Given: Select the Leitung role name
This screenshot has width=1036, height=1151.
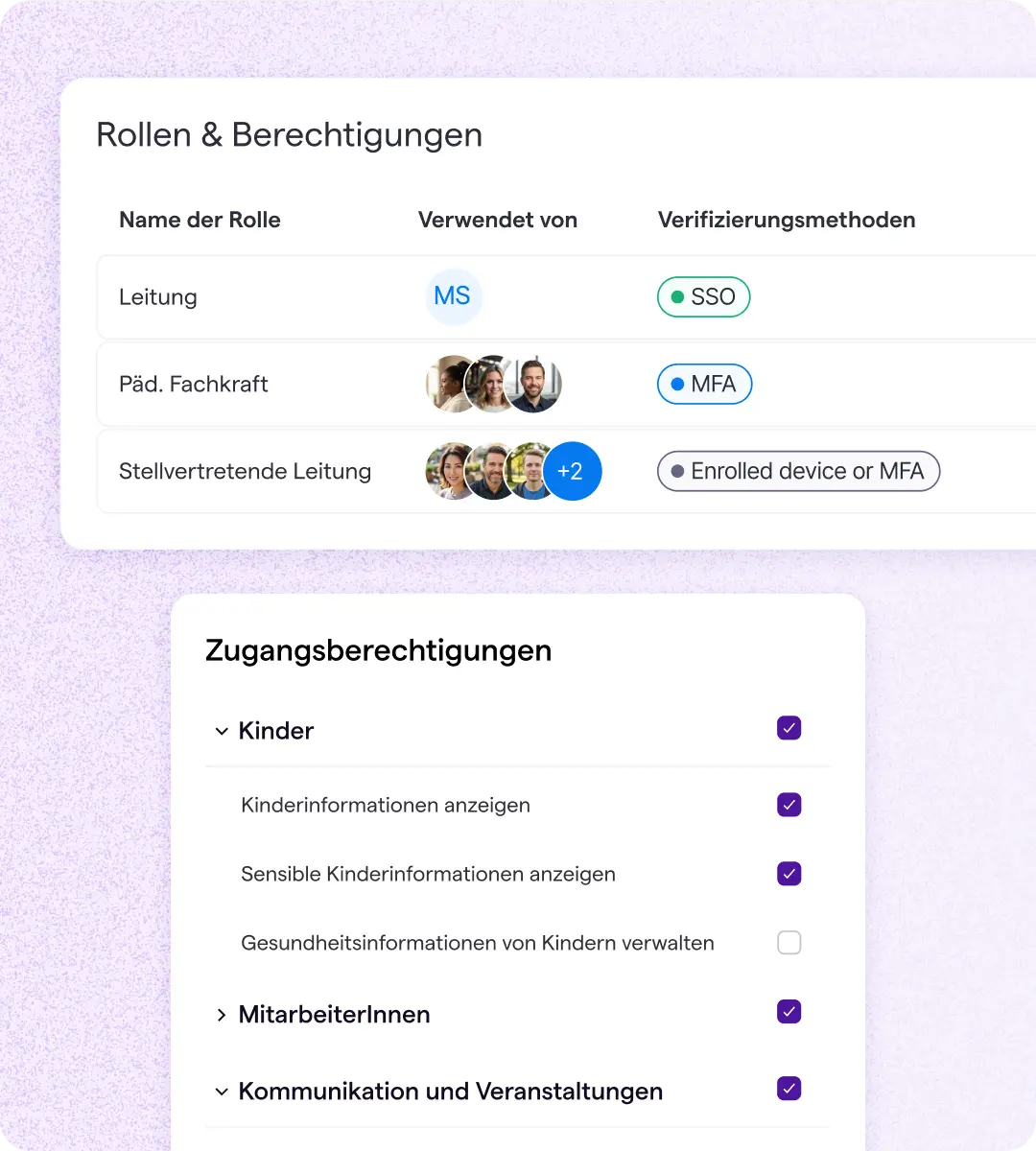Looking at the screenshot, I should tap(158, 297).
